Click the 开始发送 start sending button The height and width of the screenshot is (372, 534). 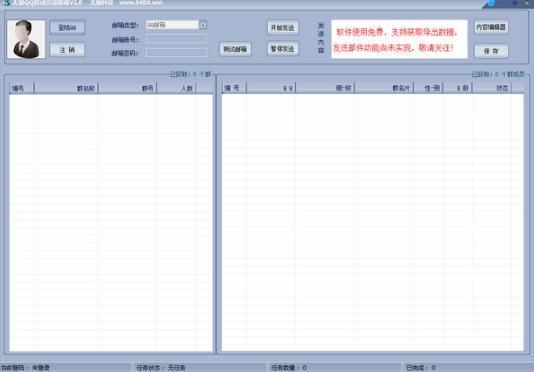tap(283, 28)
